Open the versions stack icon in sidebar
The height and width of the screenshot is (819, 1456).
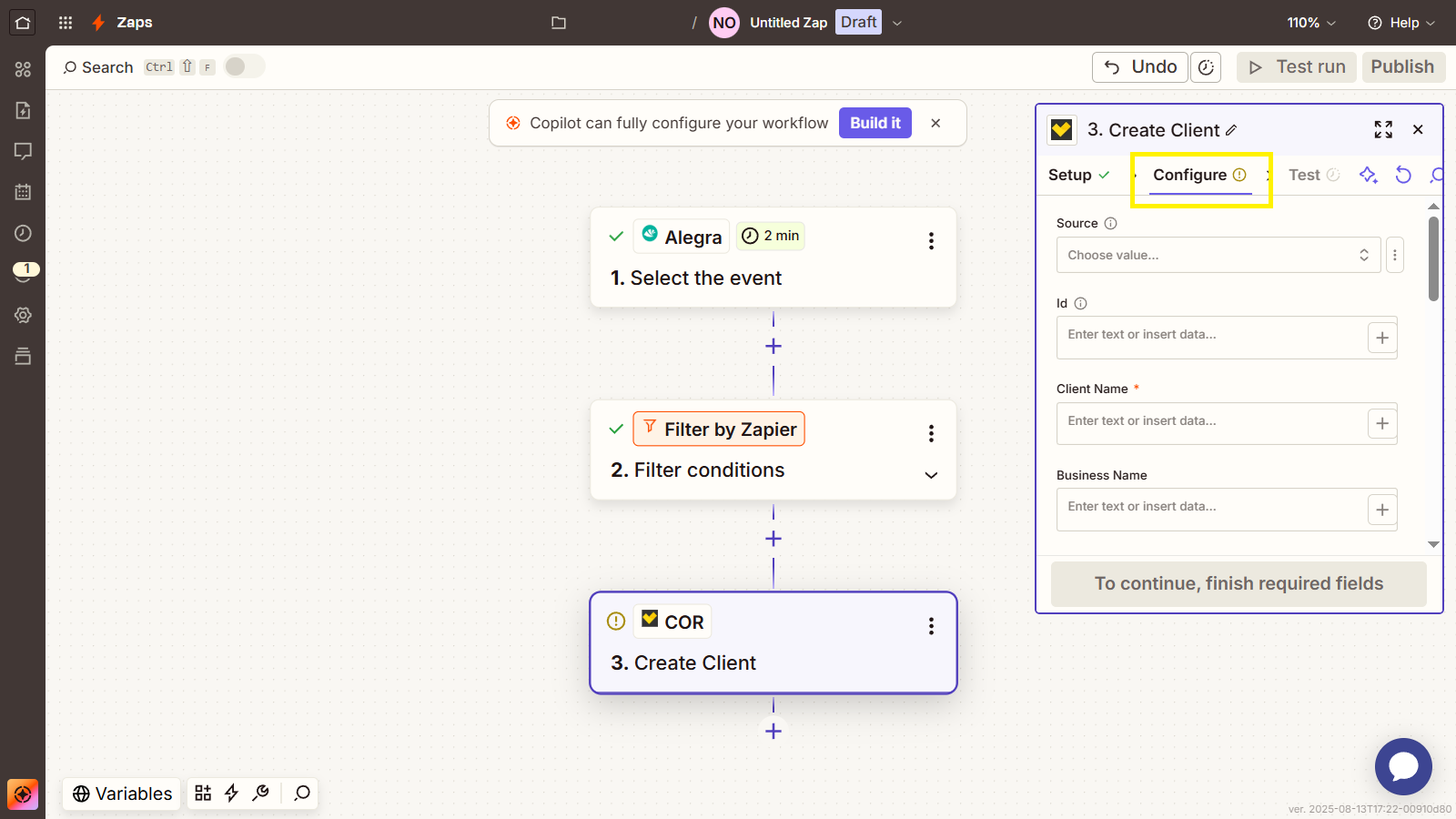click(x=23, y=356)
